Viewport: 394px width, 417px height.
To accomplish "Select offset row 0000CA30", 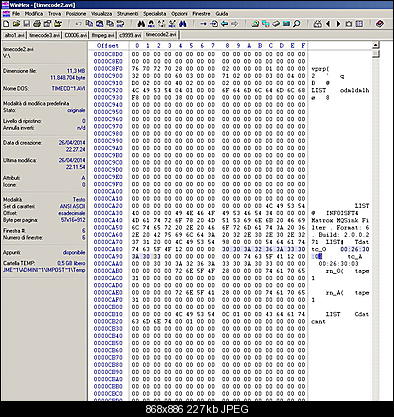I will click(x=108, y=213).
